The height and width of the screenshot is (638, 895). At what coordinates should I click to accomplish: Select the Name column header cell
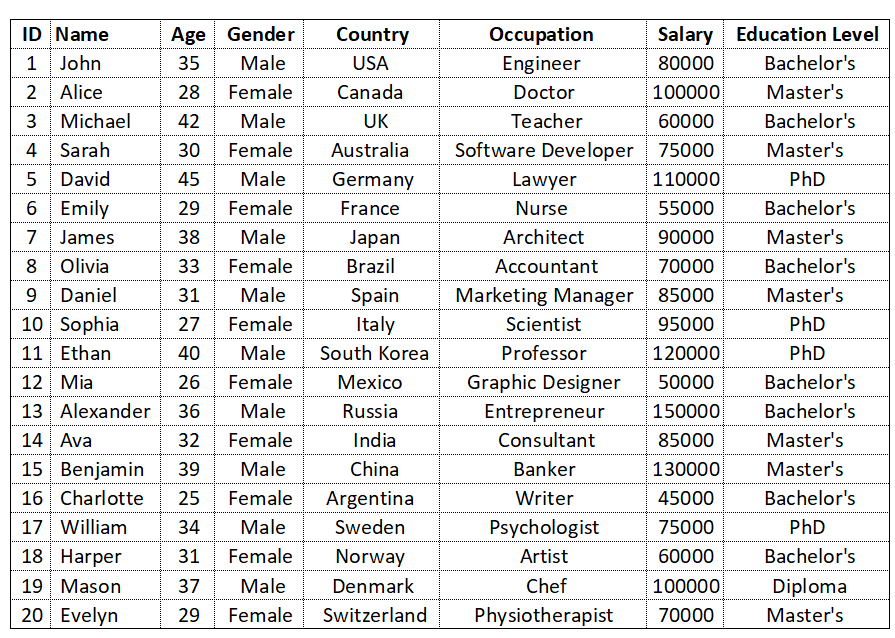106,34
